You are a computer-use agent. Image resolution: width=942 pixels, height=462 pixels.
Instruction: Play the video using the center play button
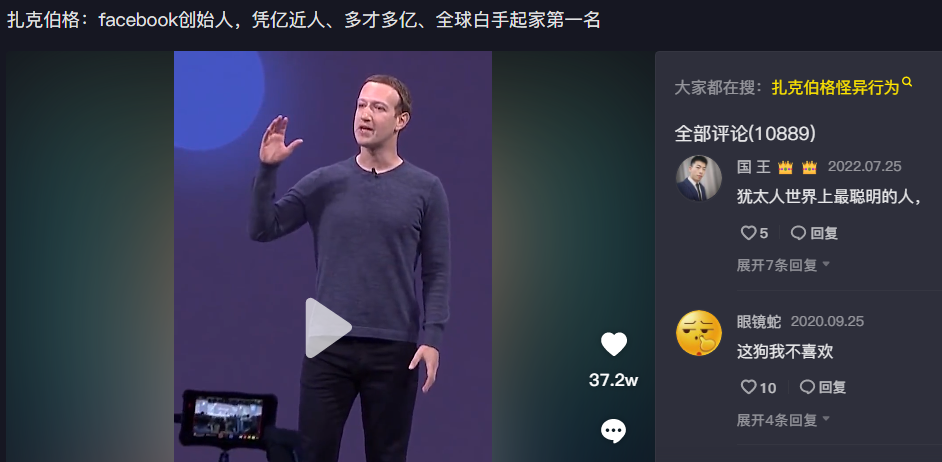[328, 328]
